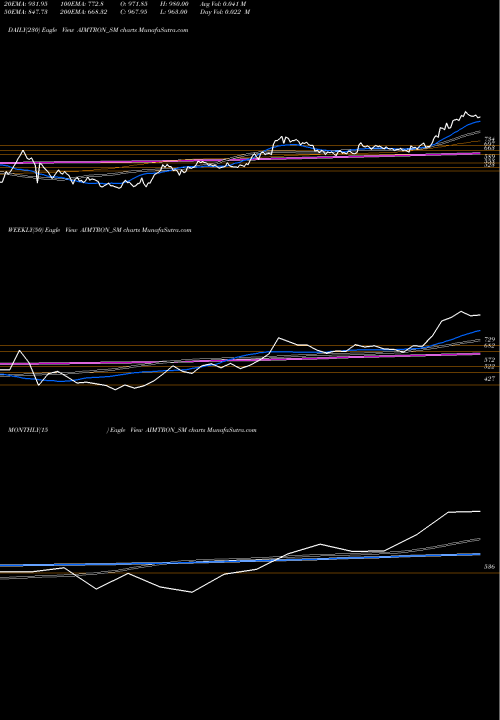The height and width of the screenshot is (720, 500).
Task: Click the MONTHLY chart title label
Action: point(132,430)
